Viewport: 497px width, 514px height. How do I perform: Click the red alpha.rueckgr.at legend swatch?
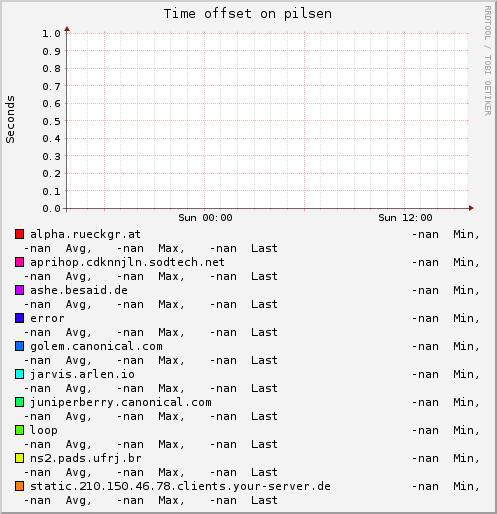(19, 234)
